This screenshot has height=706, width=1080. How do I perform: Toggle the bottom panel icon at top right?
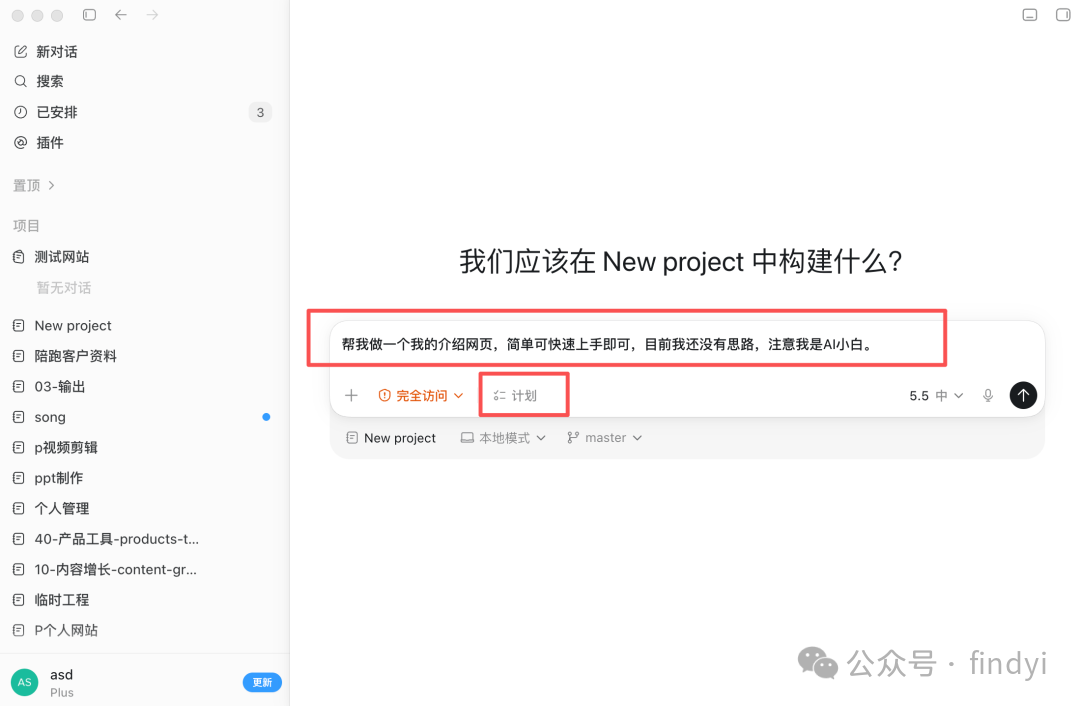point(1030,14)
